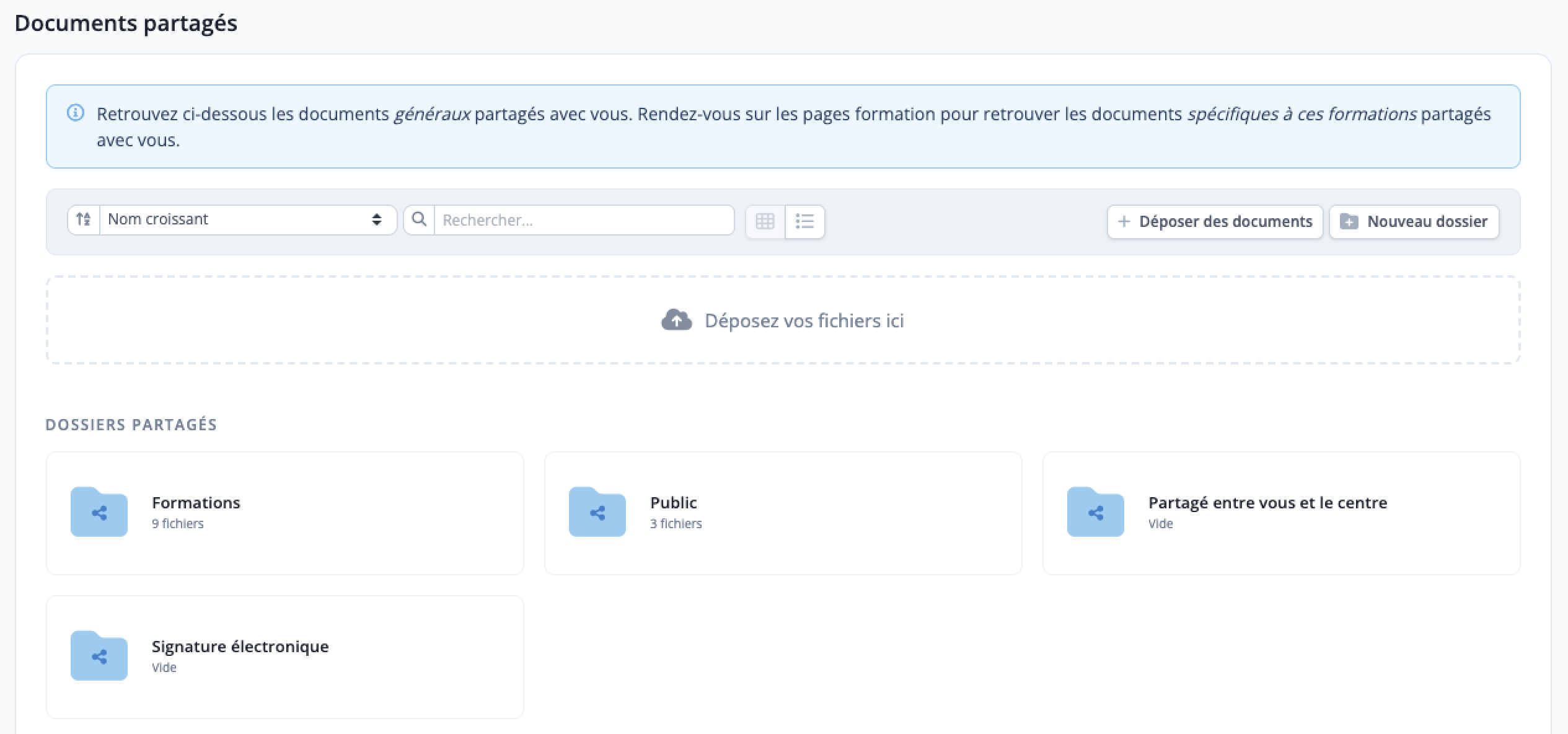Create a Nouveau dossier

(1414, 222)
